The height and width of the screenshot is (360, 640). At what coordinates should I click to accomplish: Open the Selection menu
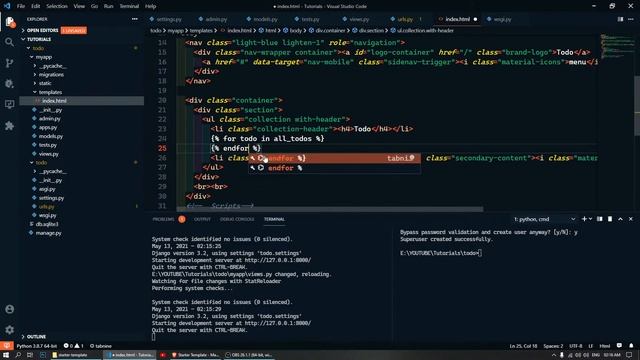57,6
